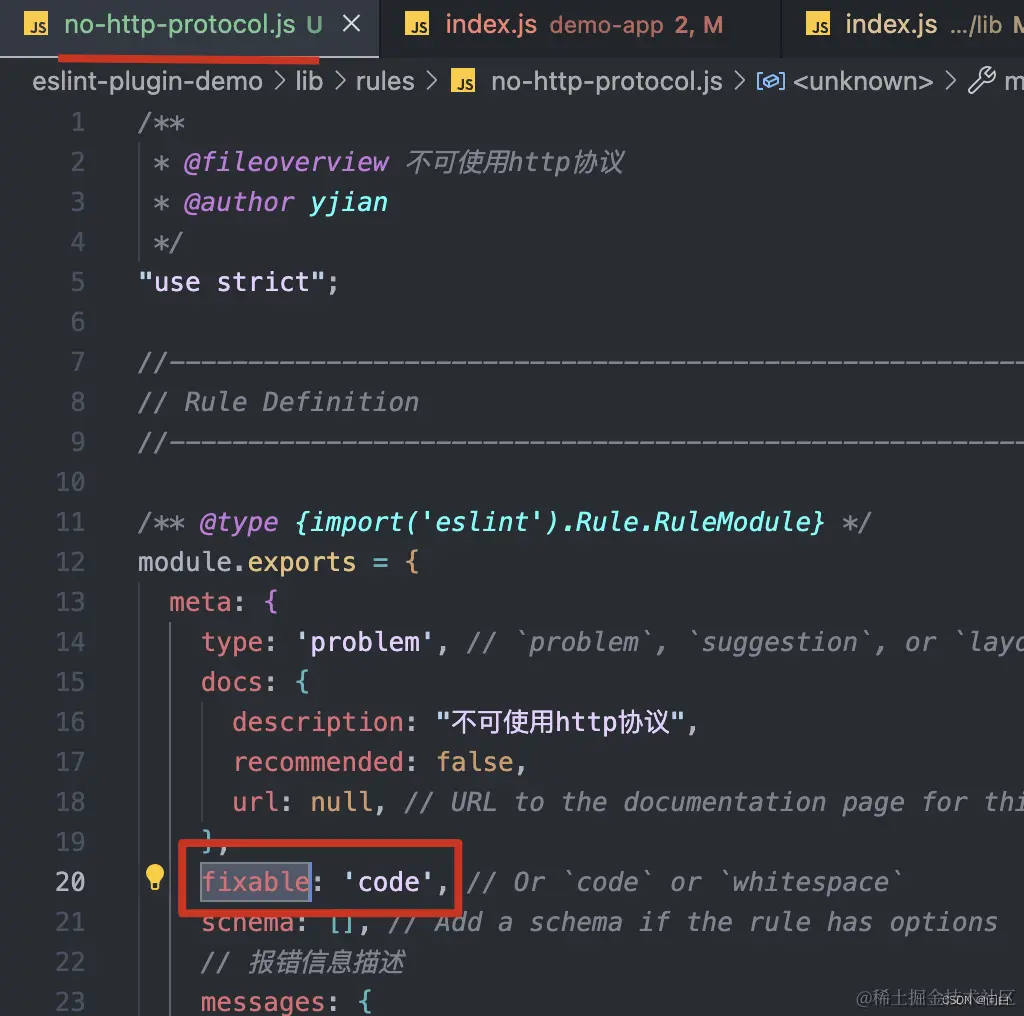The height and width of the screenshot is (1016, 1024).
Task: Open the <unknown> symbol breadcrumb
Action: (863, 82)
